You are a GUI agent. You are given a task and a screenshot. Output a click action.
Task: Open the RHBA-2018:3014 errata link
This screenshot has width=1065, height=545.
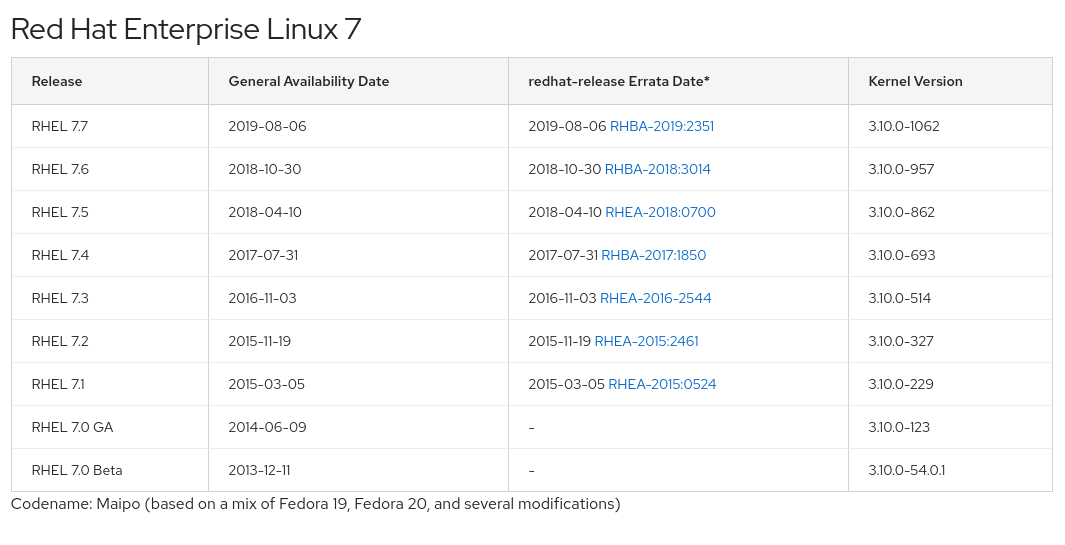point(657,169)
